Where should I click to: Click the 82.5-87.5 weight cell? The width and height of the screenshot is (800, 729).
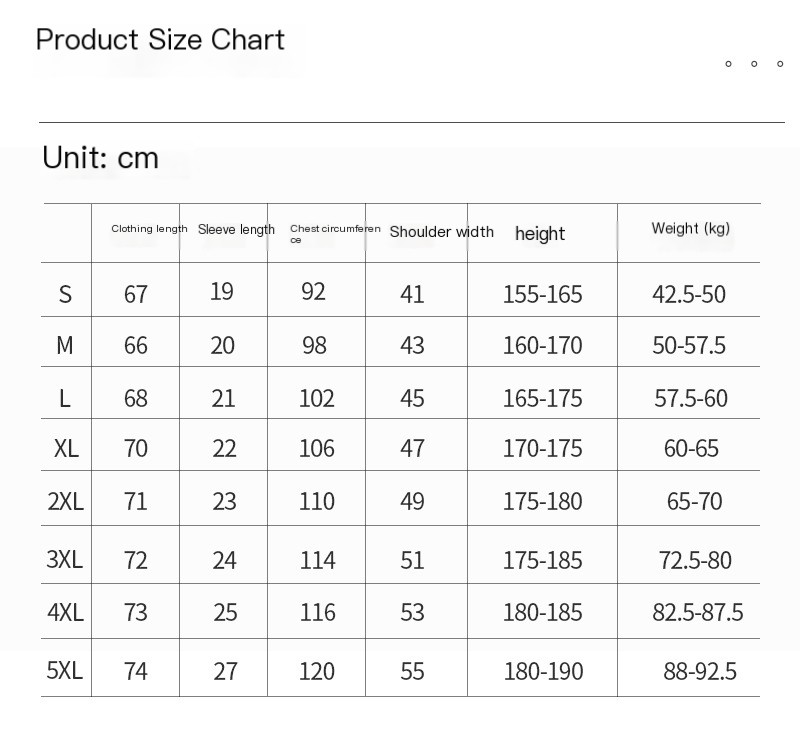[x=697, y=612]
